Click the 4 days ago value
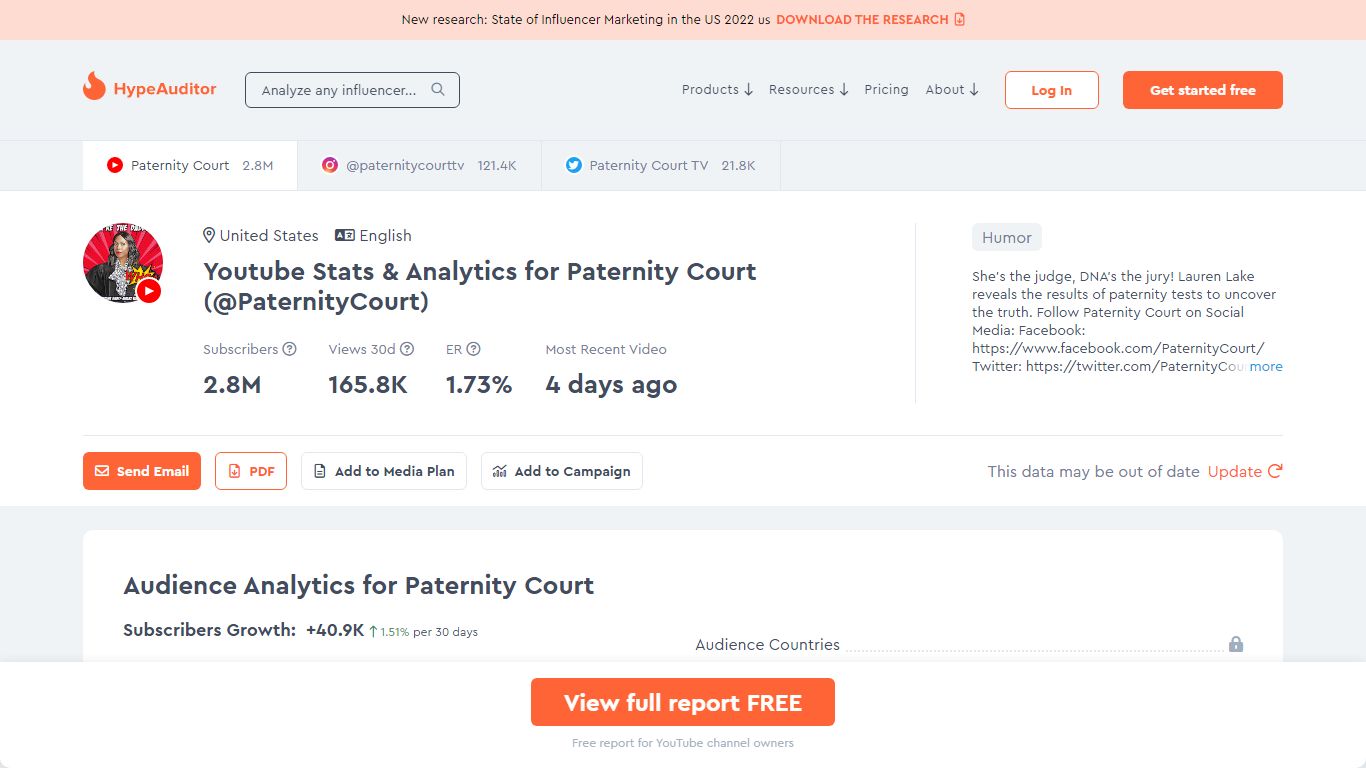This screenshot has width=1366, height=768. (611, 385)
